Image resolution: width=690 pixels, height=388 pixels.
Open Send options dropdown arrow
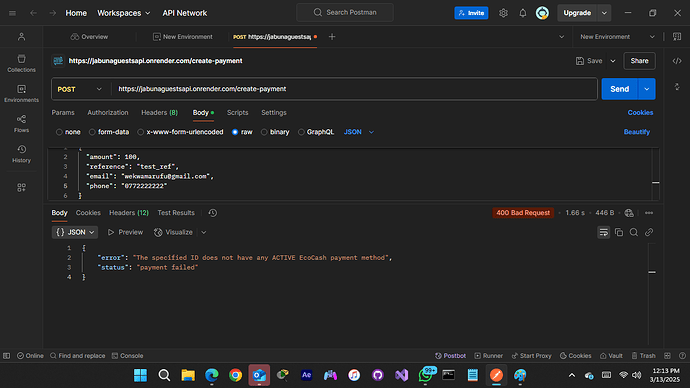646,89
